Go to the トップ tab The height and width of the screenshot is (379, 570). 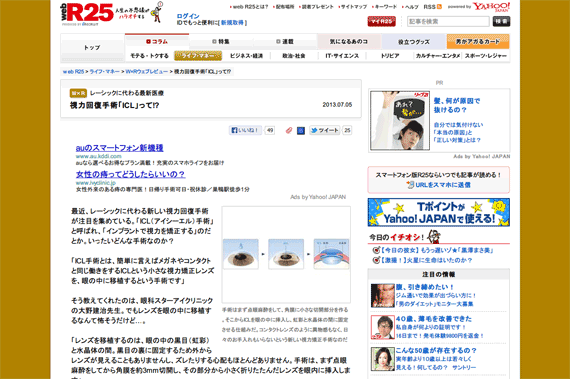[x=92, y=48]
